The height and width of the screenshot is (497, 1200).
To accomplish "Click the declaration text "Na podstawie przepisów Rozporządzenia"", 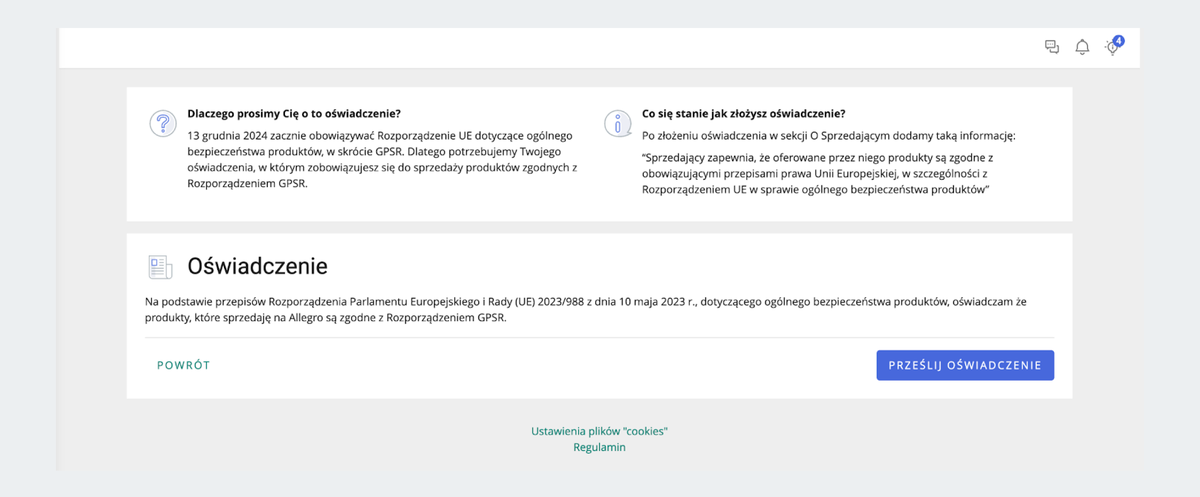I will click(586, 309).
